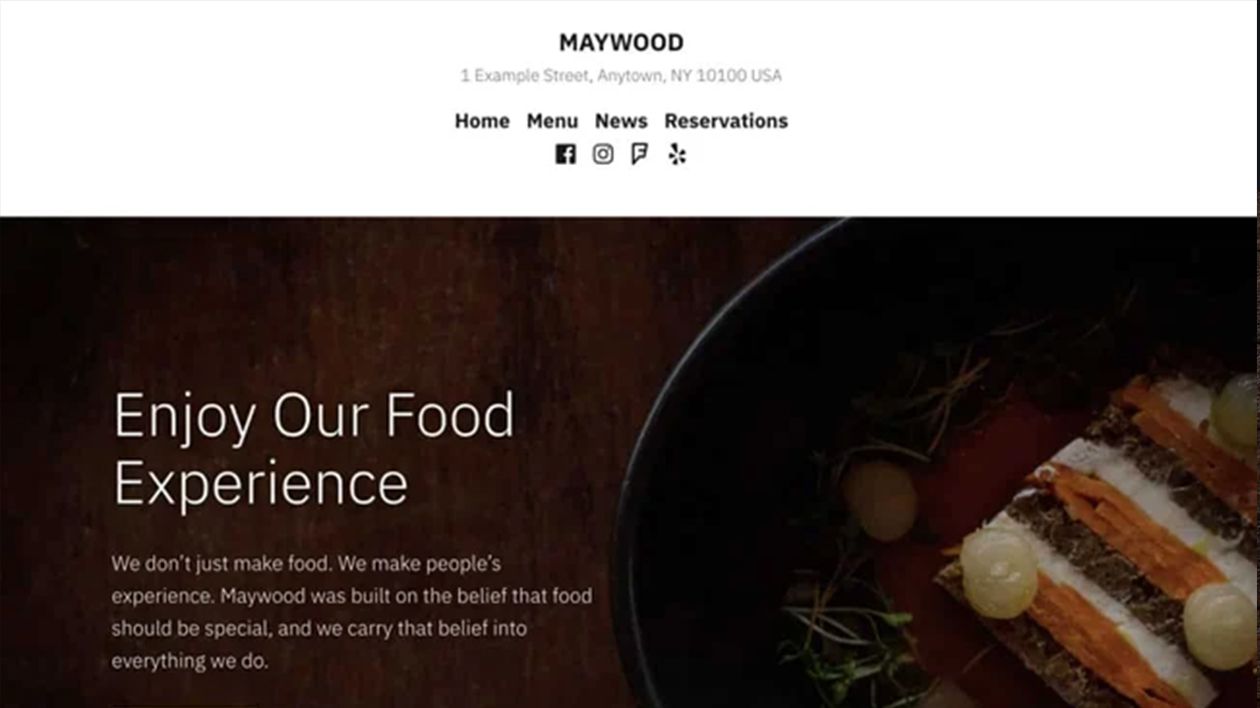The width and height of the screenshot is (1260, 708).
Task: Click the 1 Example Street address text
Action: click(x=621, y=75)
